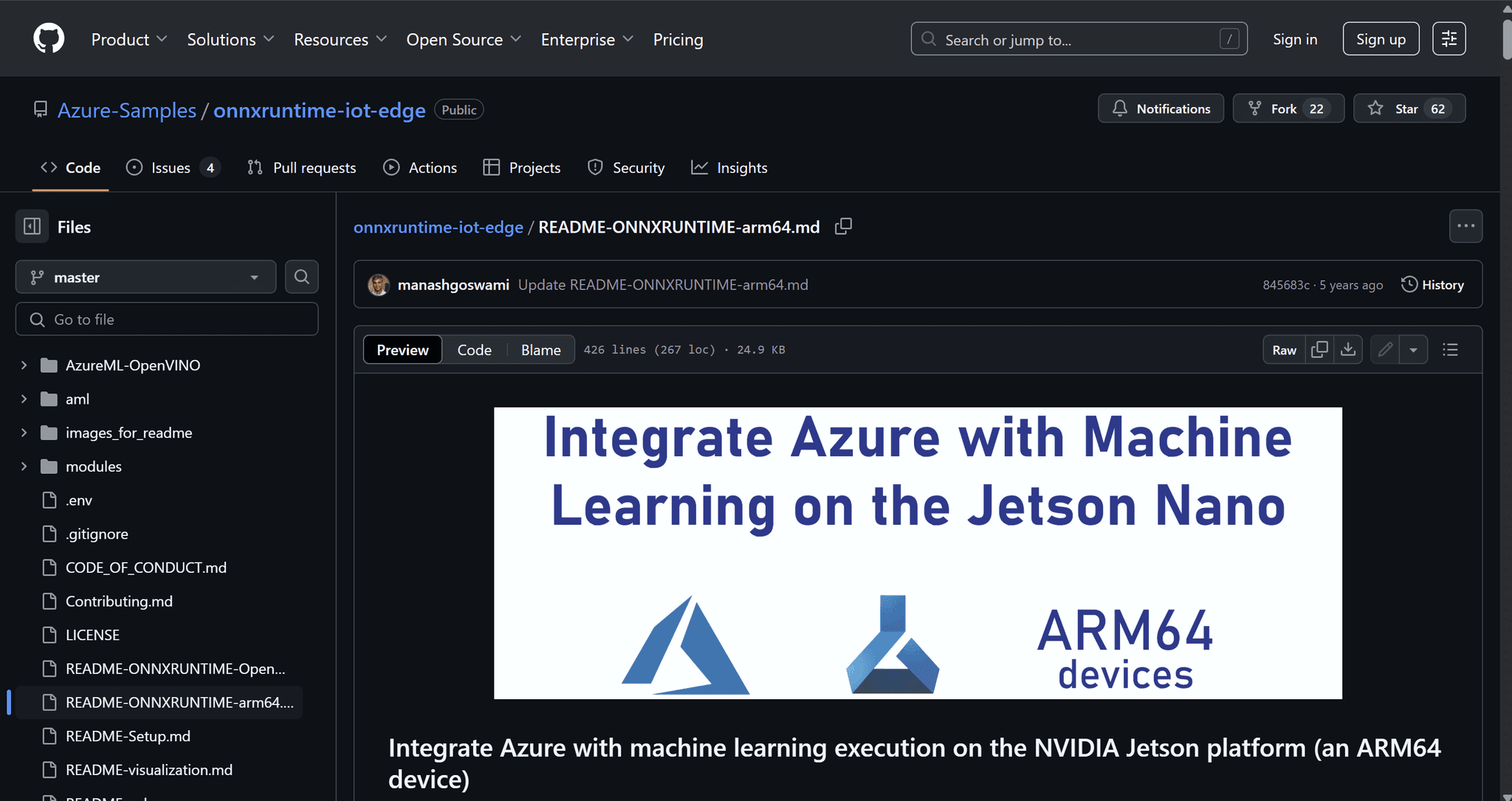1512x801 pixels.
Task: Open the three-dot more options menu
Action: 1465,227
